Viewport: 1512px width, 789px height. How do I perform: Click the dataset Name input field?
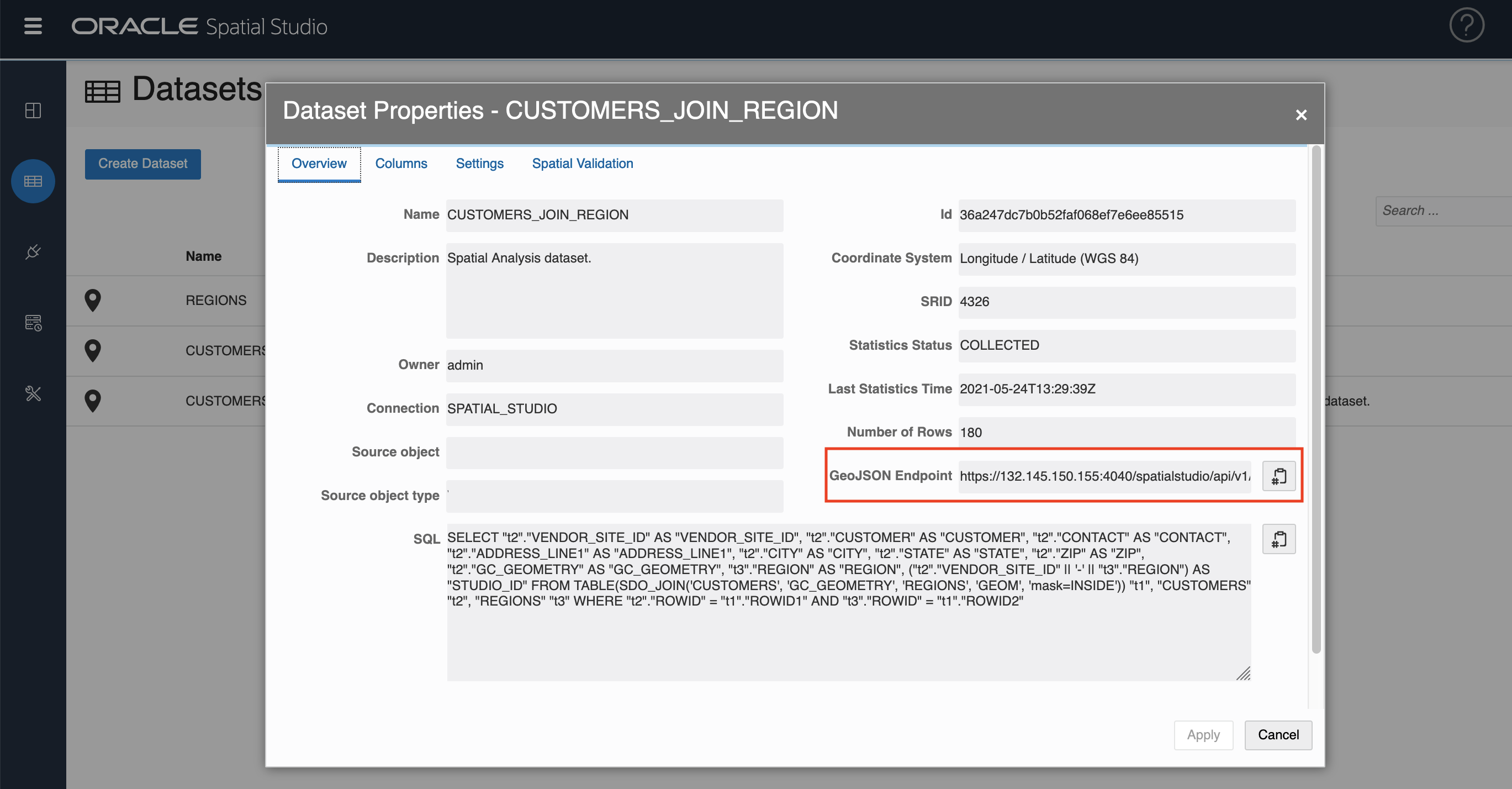coord(614,215)
